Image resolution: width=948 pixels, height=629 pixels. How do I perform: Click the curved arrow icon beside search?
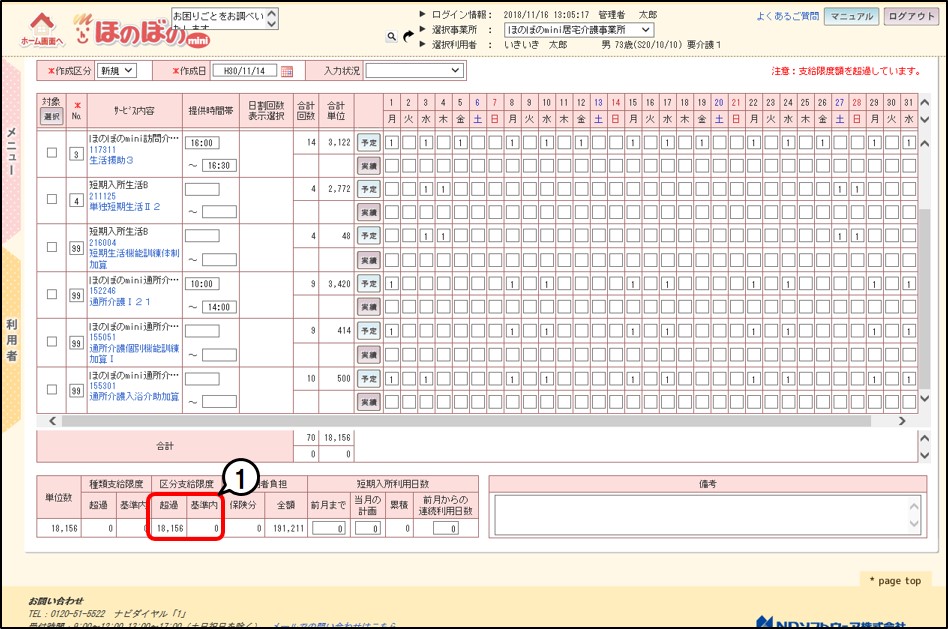pyautogui.click(x=409, y=37)
